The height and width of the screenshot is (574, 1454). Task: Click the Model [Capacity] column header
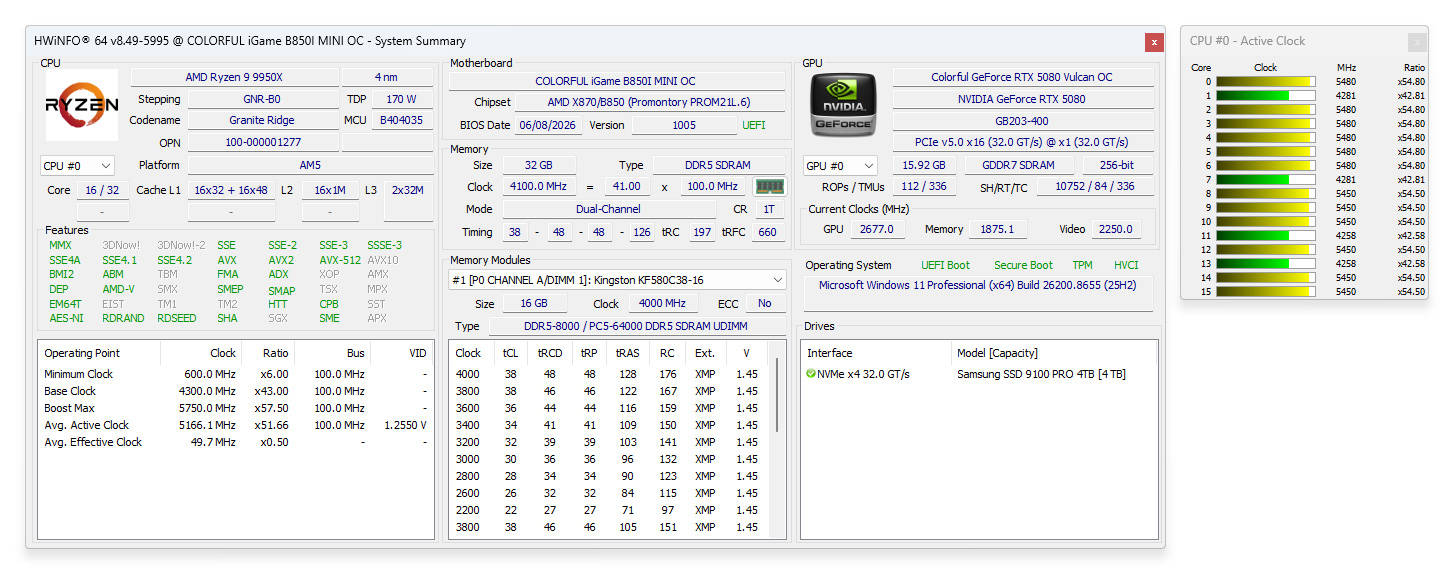[1054, 353]
